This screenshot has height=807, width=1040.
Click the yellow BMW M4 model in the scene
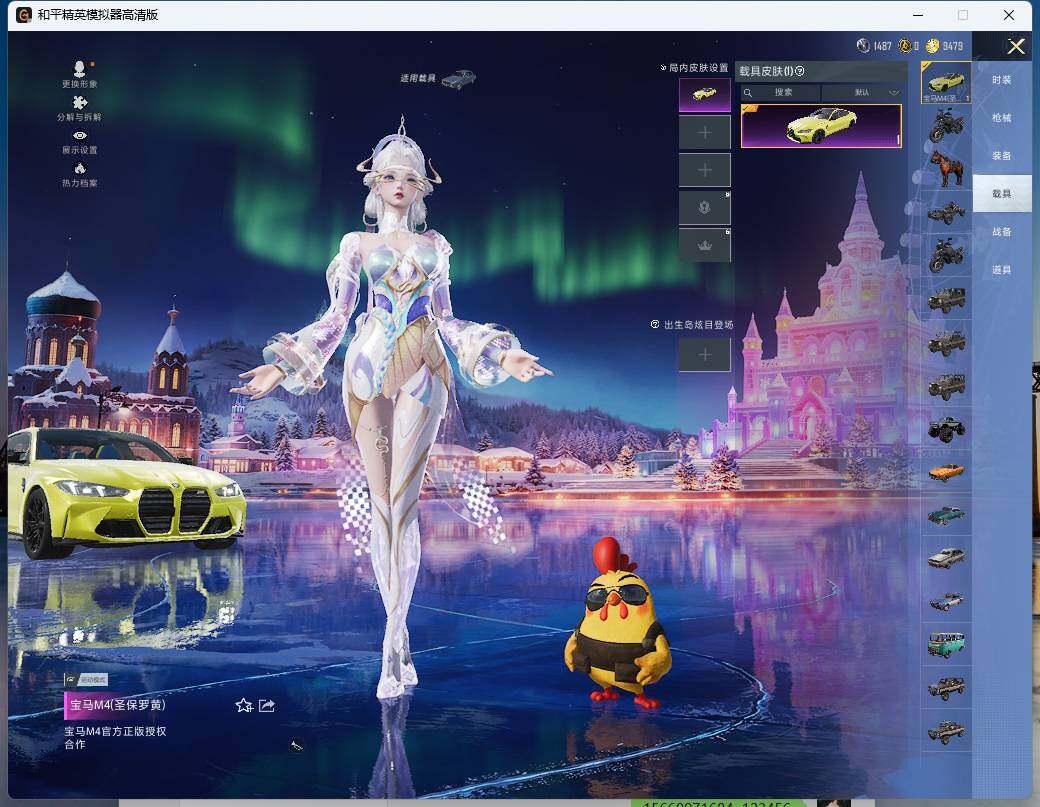[x=126, y=491]
